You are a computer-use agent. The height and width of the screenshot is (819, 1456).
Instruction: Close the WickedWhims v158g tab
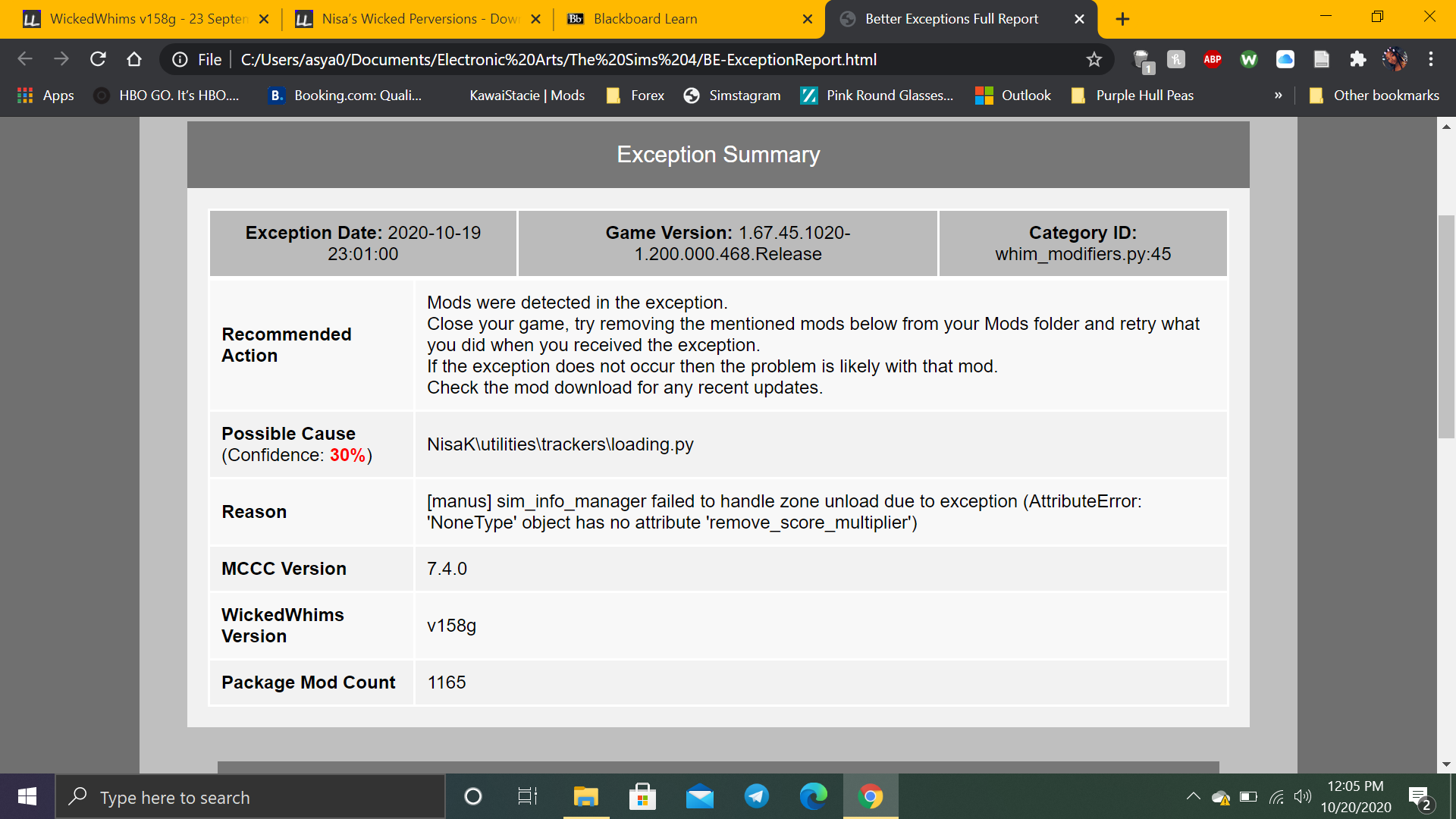[264, 19]
